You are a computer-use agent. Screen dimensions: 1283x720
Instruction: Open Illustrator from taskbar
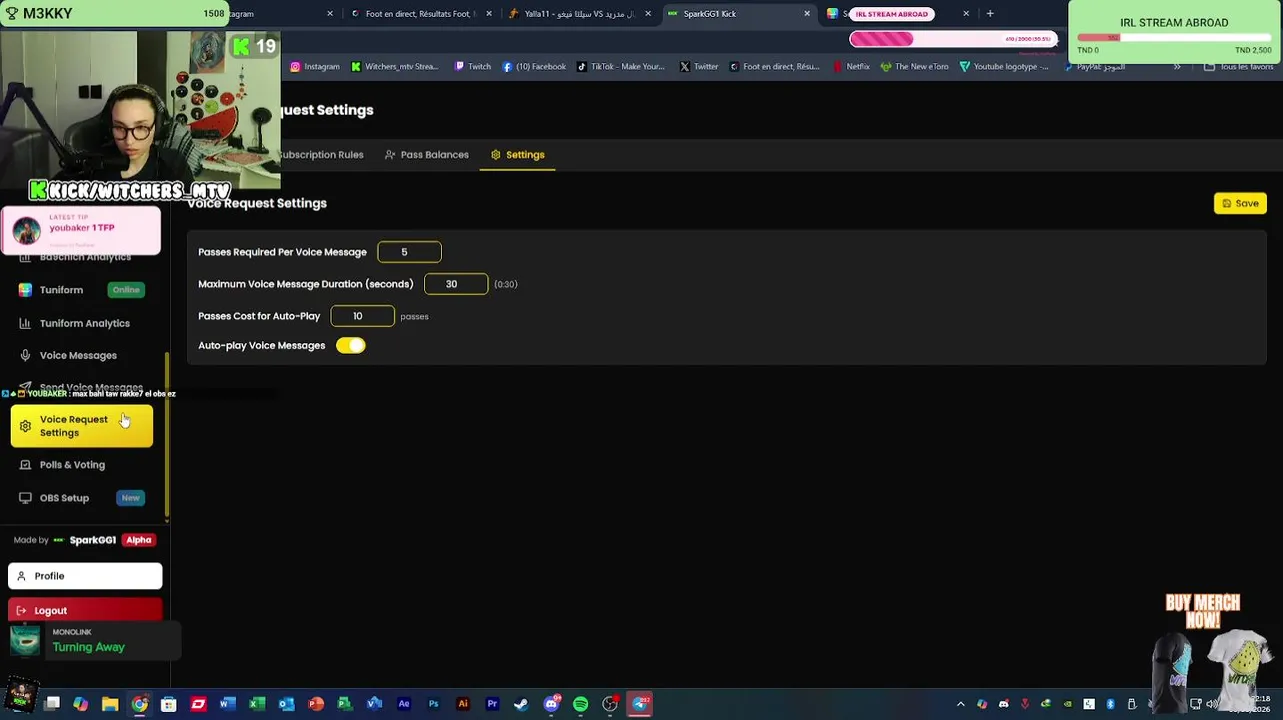(x=463, y=704)
